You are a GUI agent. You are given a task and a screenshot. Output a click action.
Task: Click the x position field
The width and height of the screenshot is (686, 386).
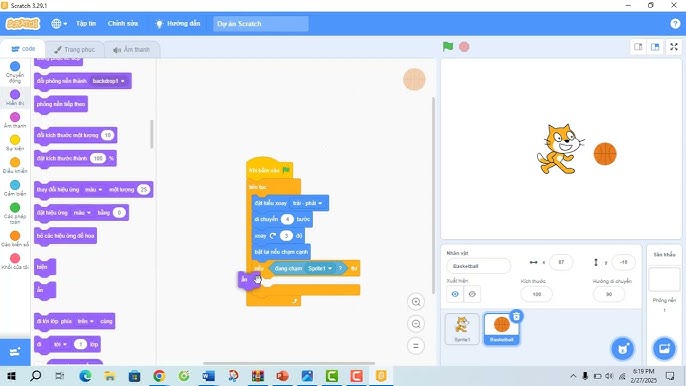point(561,262)
